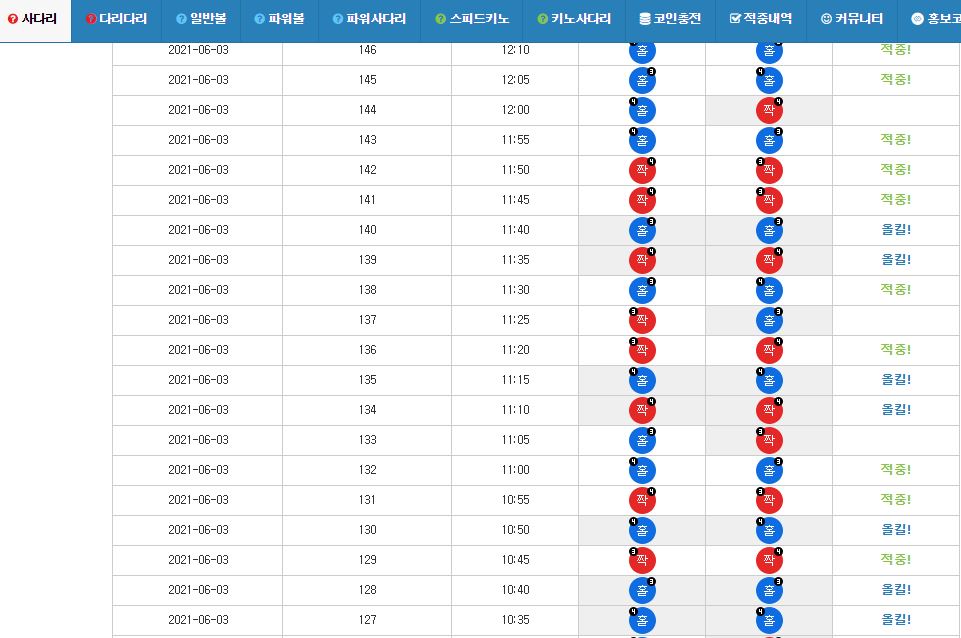
Task: Pick round 141's 짝 ball with badge 3
Action: pos(769,200)
